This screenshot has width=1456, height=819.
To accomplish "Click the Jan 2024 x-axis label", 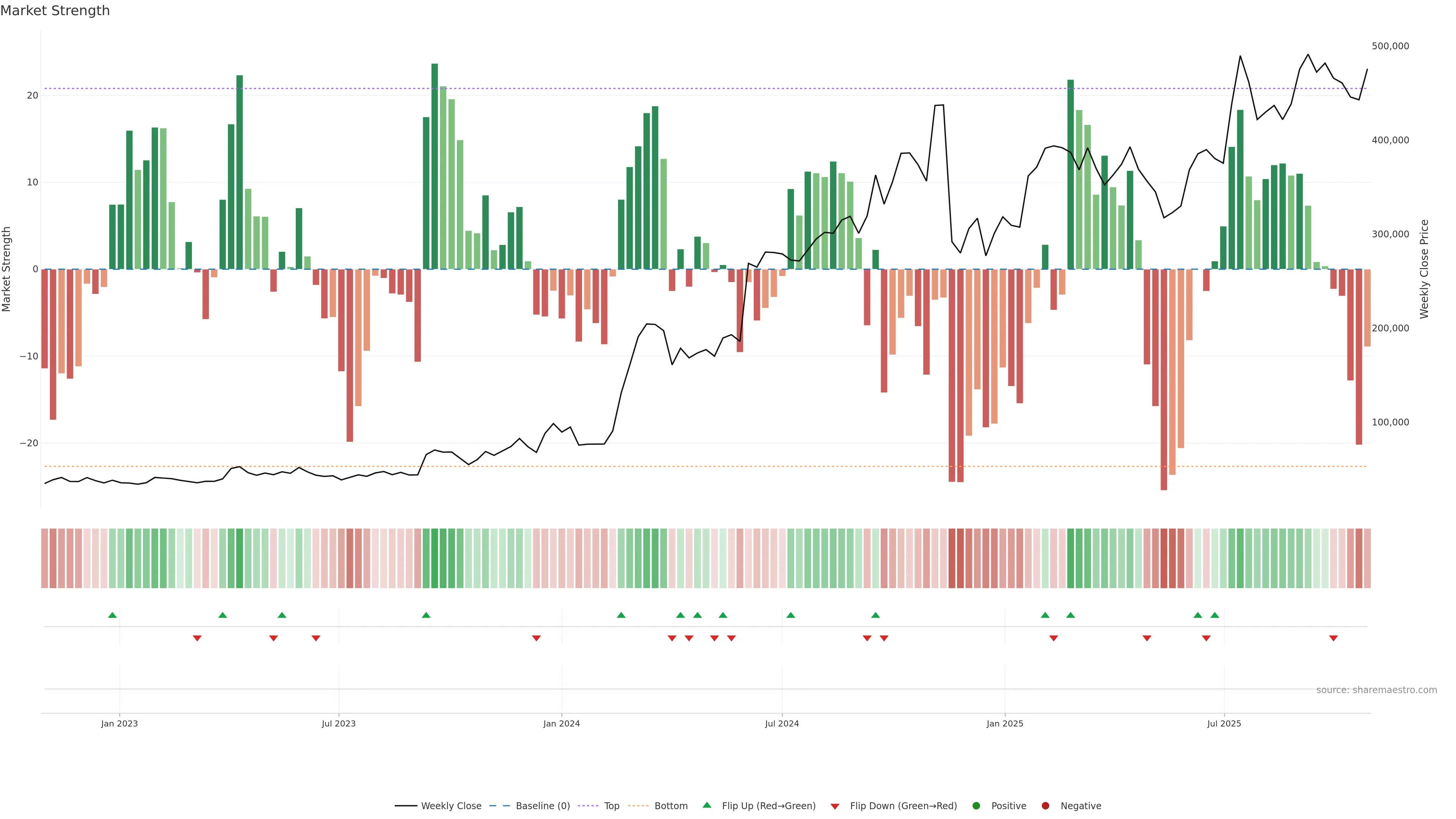I will 561,723.
